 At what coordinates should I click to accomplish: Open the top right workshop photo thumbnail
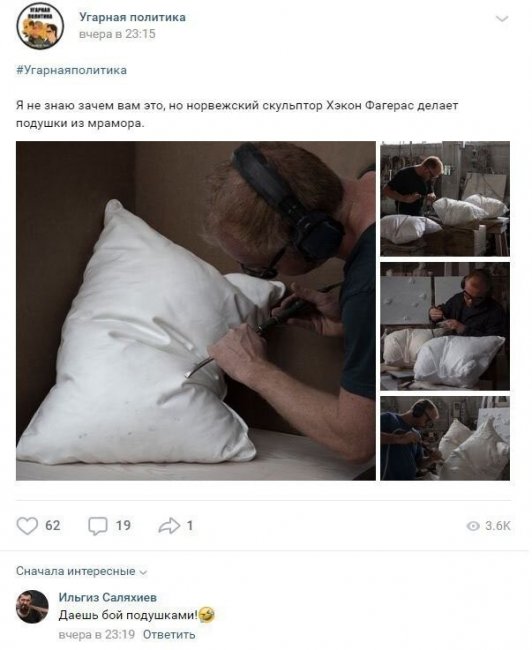pos(445,199)
